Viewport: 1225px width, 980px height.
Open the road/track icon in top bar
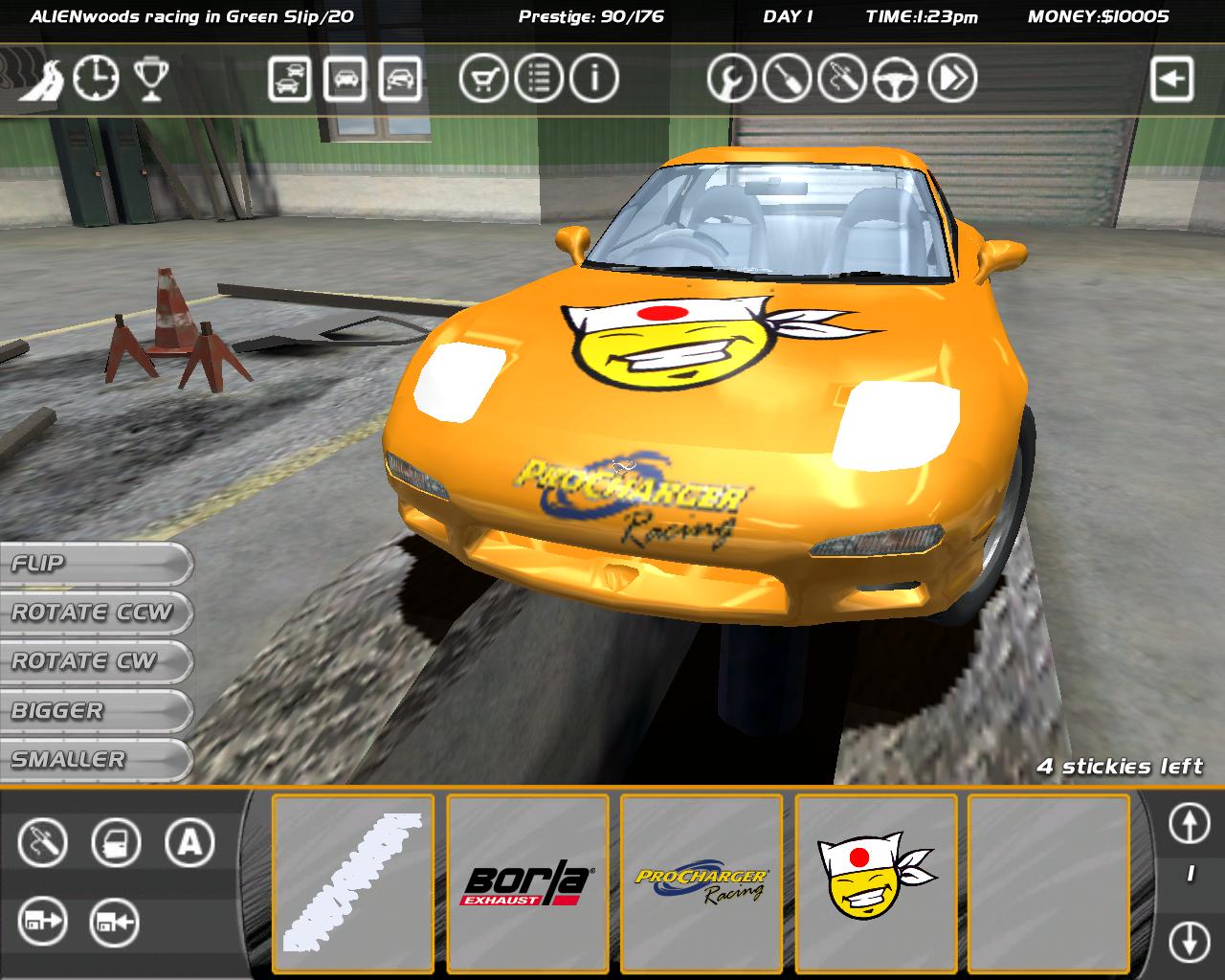pyautogui.click(x=43, y=78)
